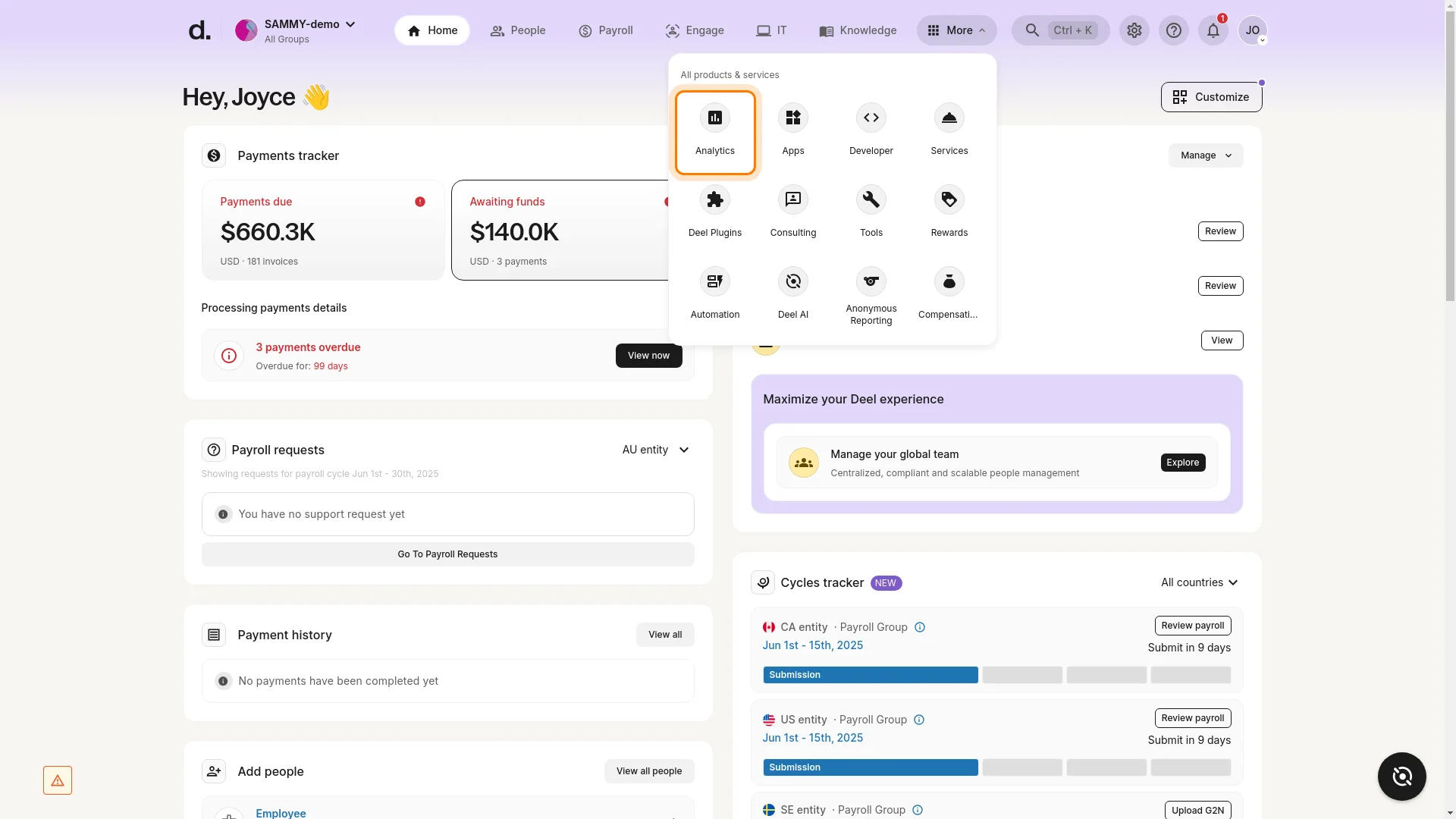Image resolution: width=1456 pixels, height=819 pixels.
Task: Open the Automation section
Action: pyautogui.click(x=715, y=293)
